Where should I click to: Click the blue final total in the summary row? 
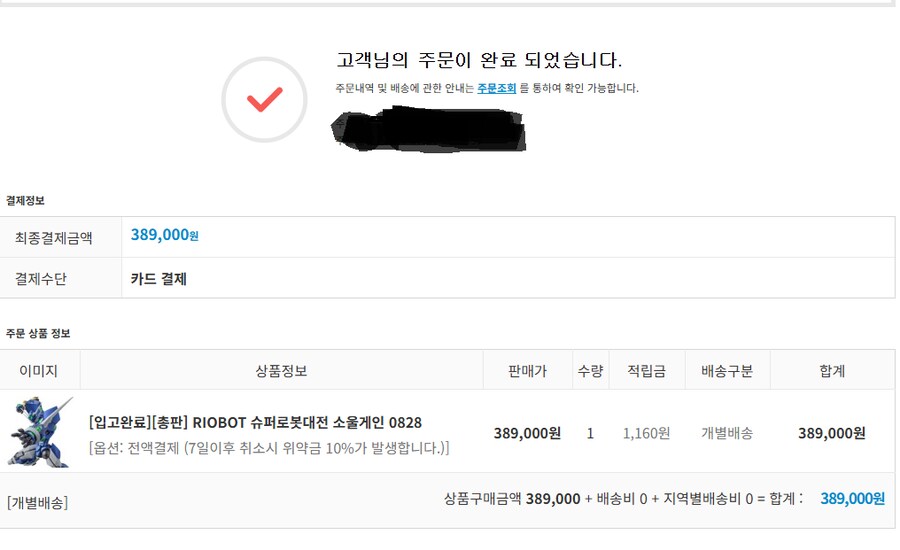(852, 498)
